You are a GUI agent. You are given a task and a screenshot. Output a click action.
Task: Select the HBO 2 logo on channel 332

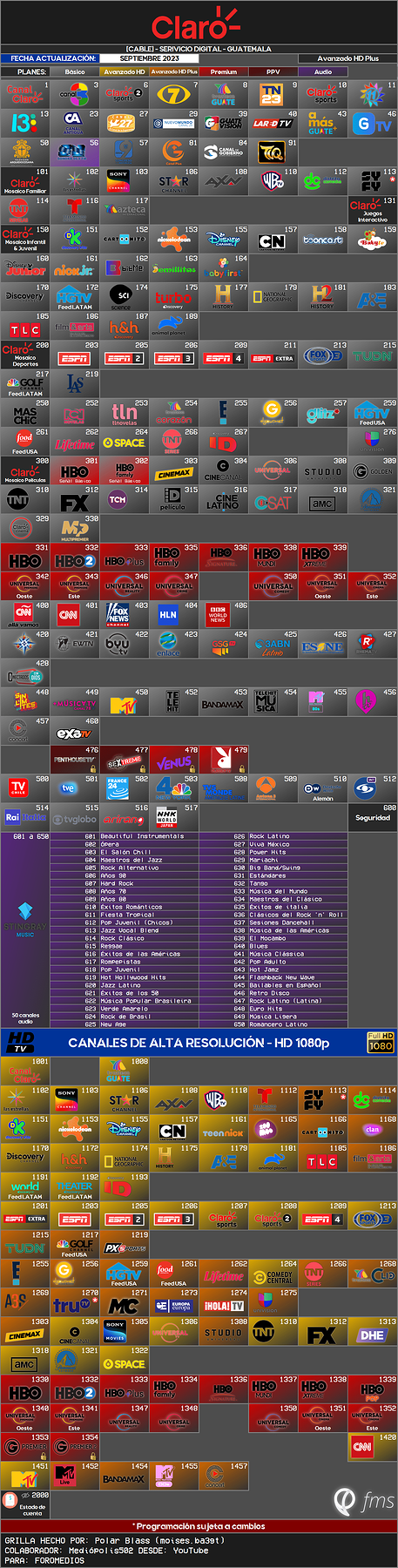tap(75, 561)
